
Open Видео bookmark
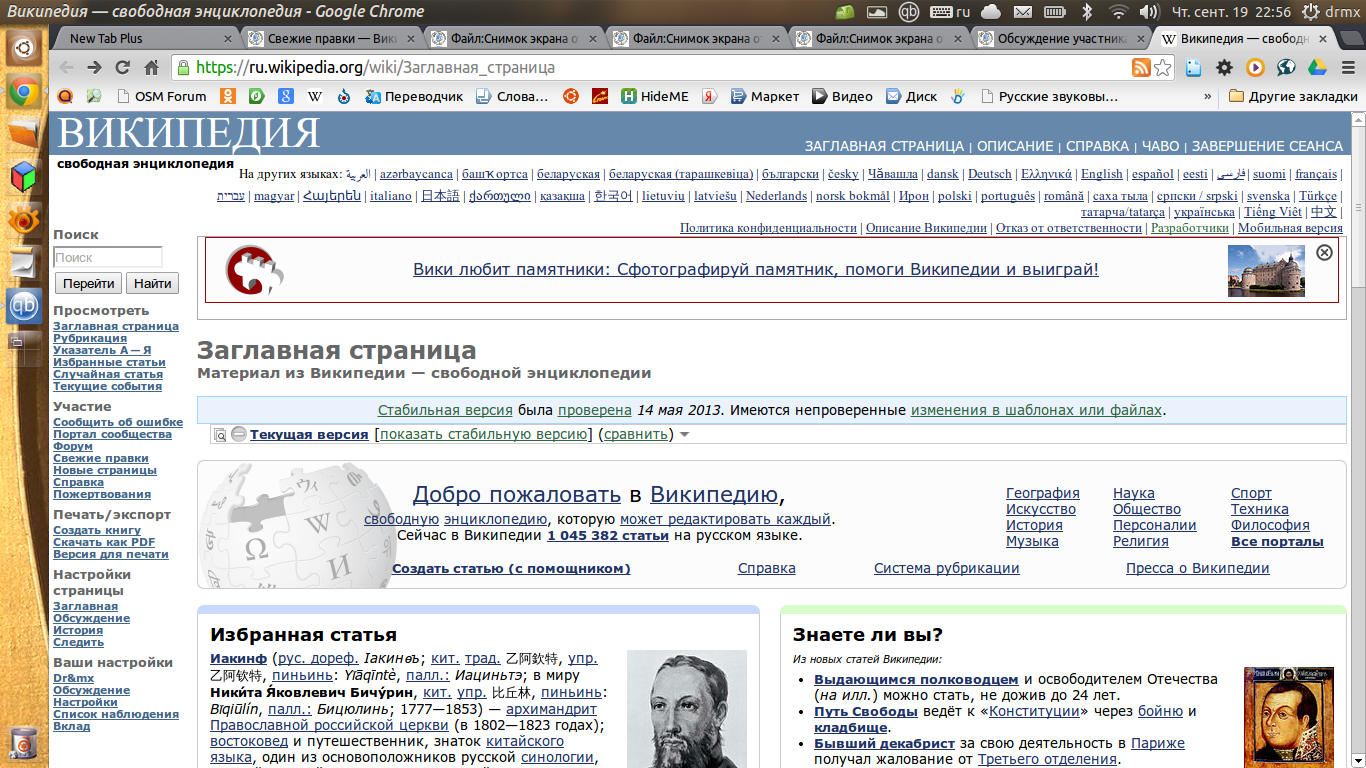(x=842, y=97)
